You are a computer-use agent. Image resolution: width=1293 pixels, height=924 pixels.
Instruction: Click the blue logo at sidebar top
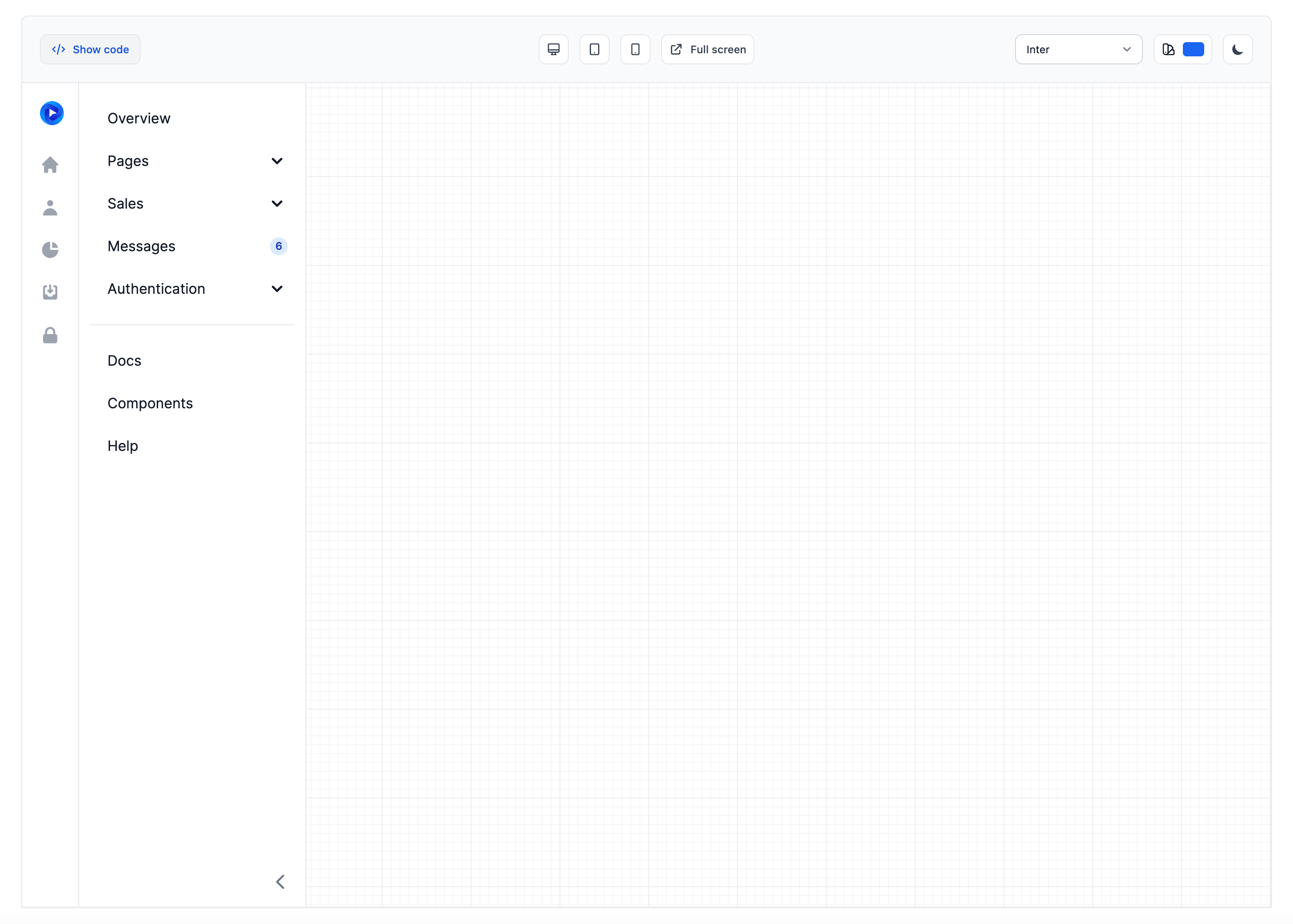52,113
